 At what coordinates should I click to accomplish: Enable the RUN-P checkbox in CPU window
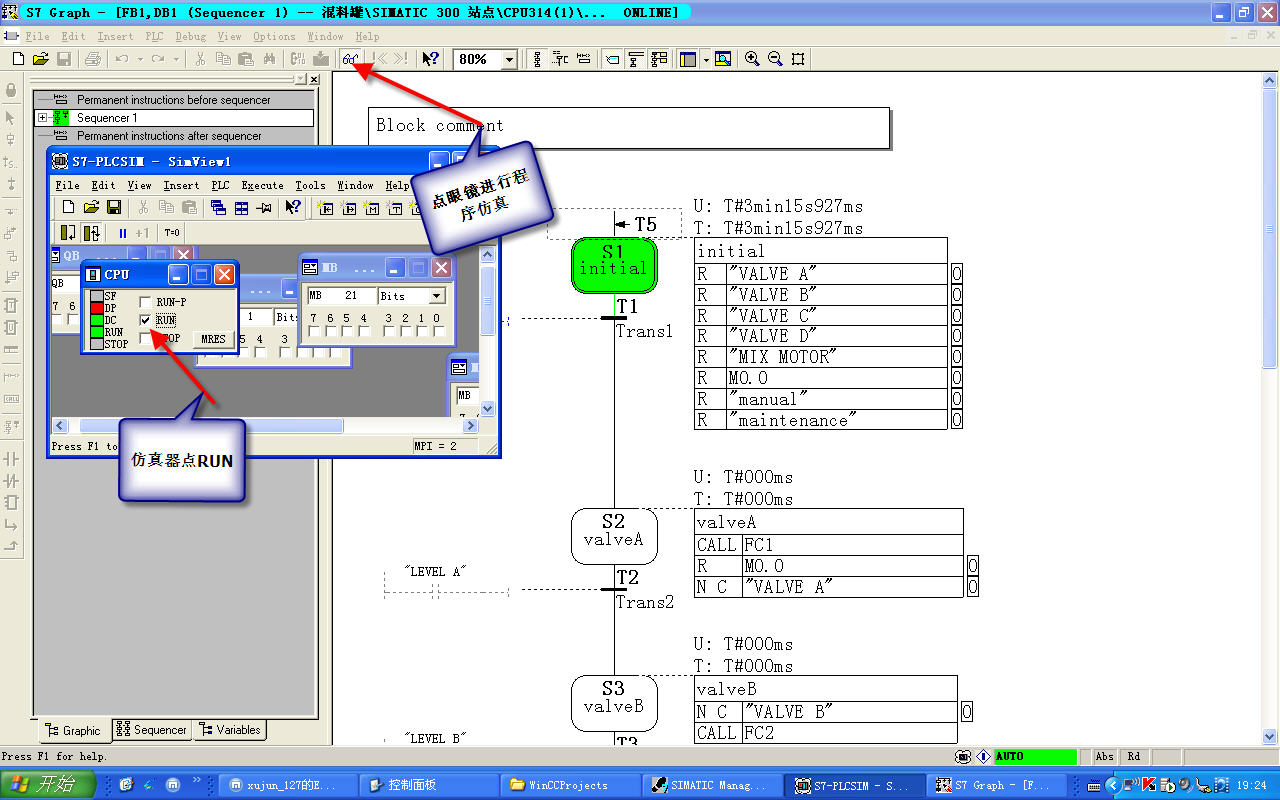[146, 302]
